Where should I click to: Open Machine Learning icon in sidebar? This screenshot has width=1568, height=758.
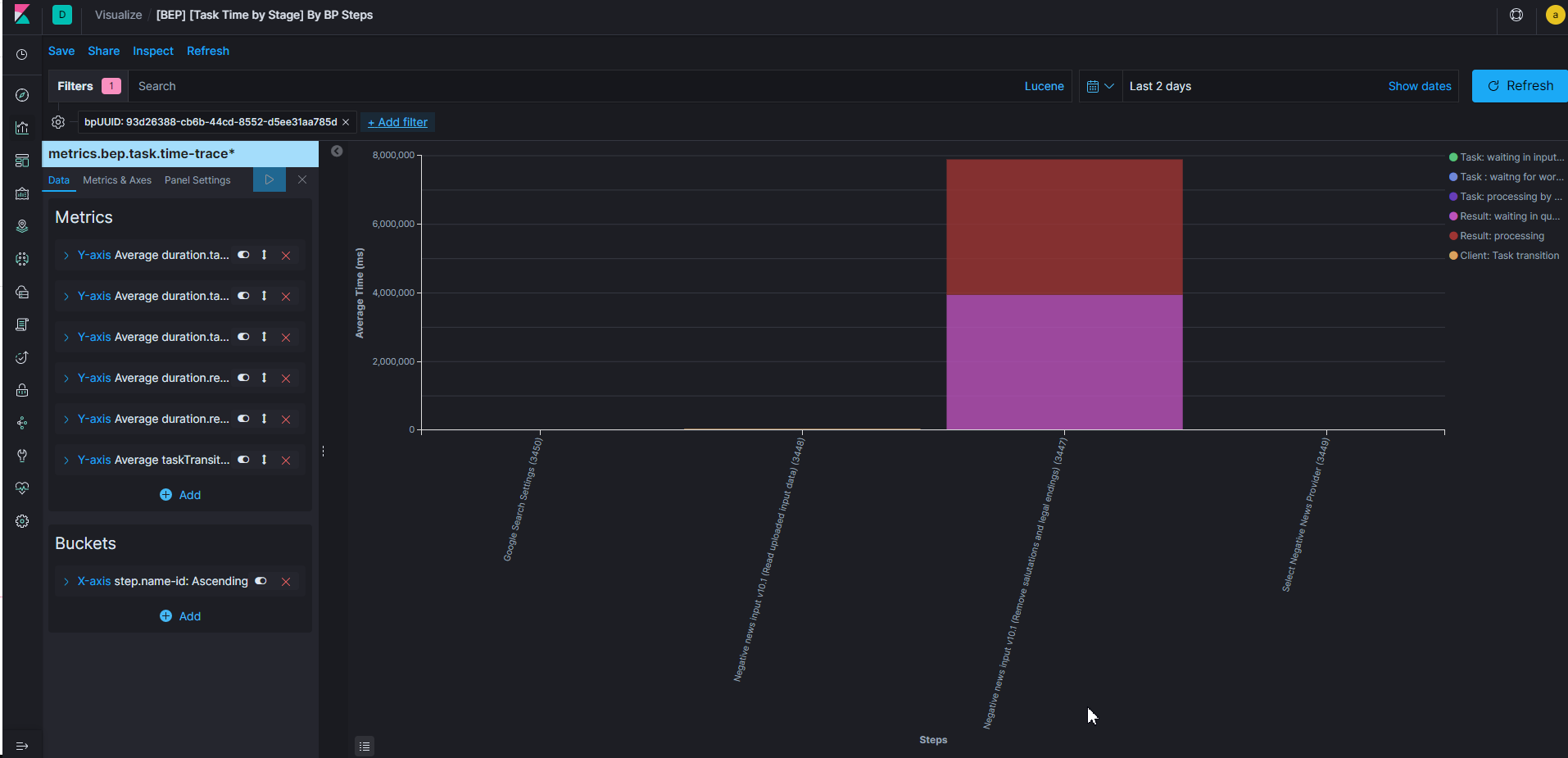22,259
